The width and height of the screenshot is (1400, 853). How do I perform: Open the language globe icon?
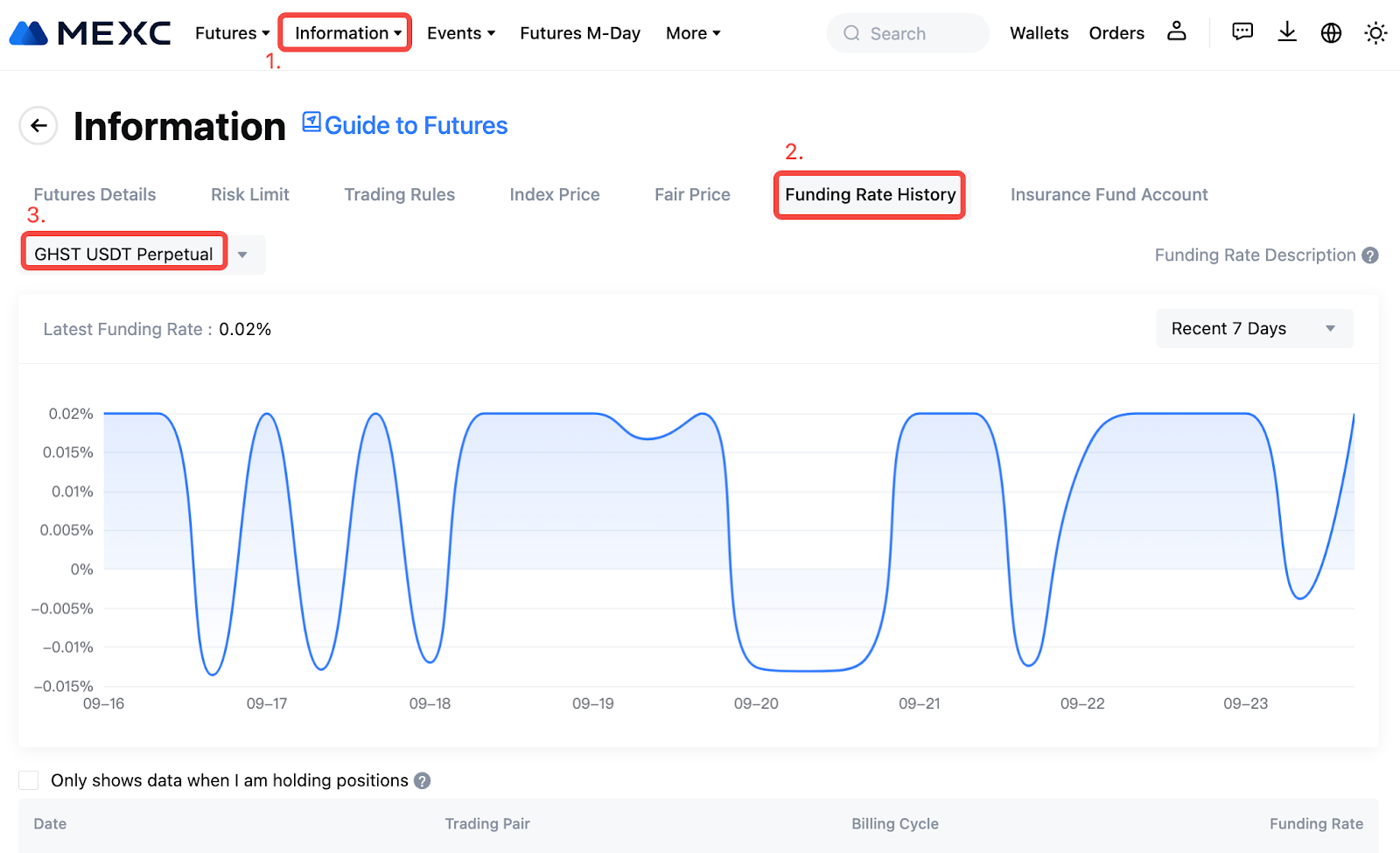1331,33
